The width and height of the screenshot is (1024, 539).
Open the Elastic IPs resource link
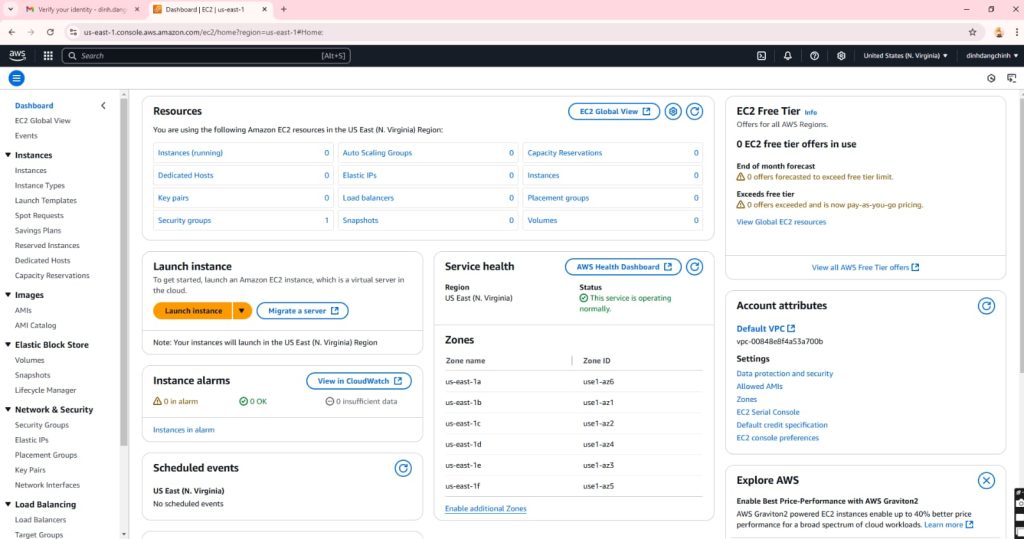coord(359,175)
